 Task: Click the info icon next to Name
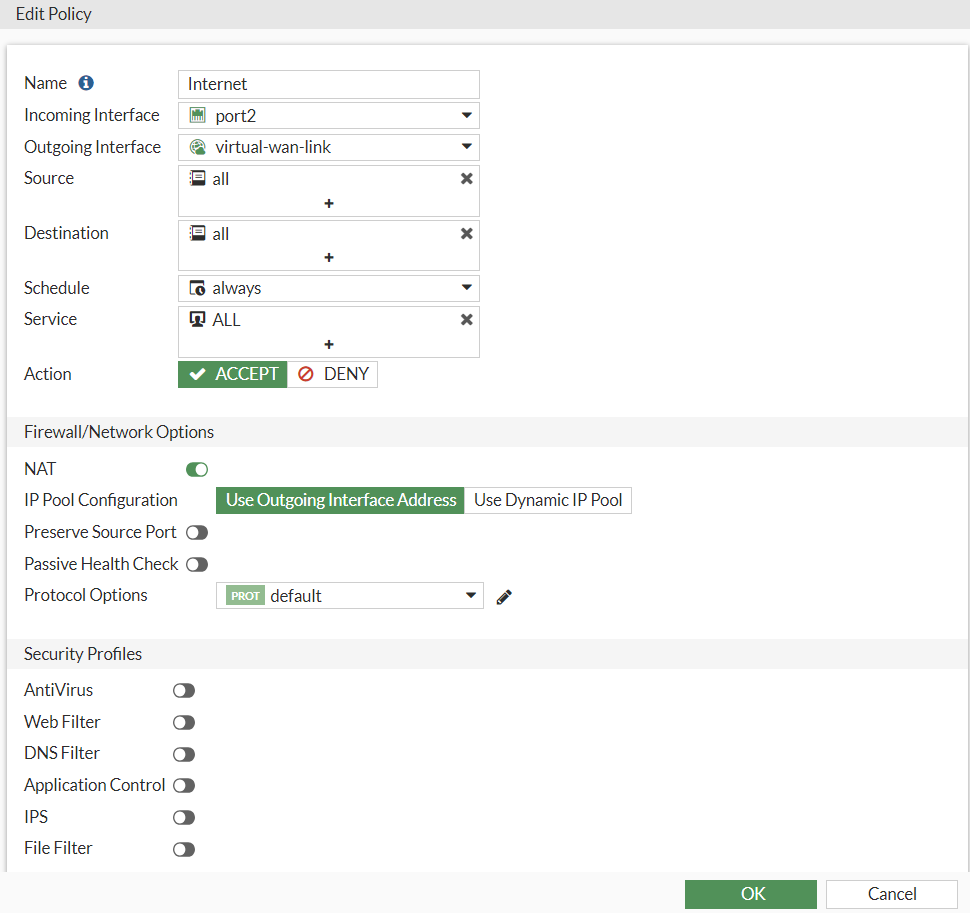click(x=86, y=83)
